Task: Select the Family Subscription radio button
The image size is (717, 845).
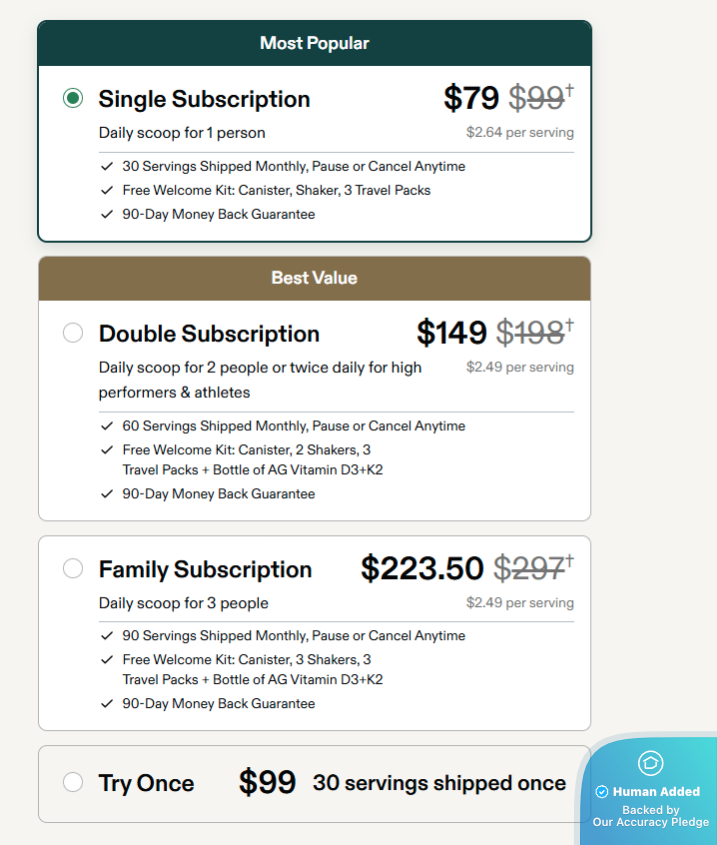Action: click(x=73, y=569)
